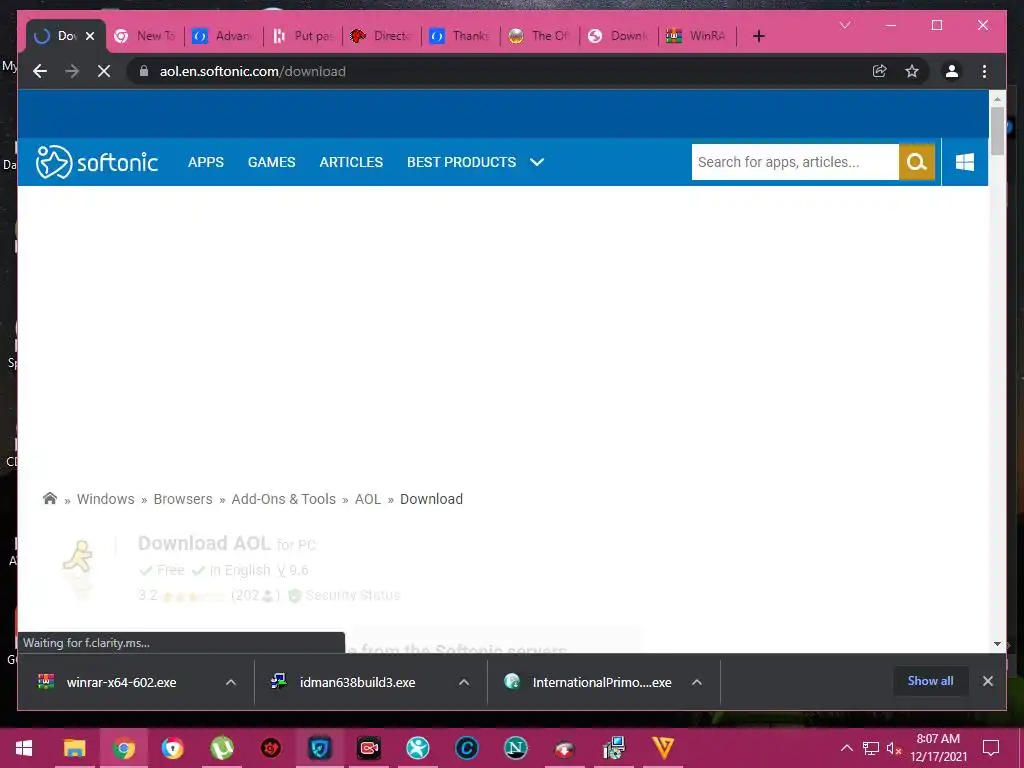
Task: Switch to the New Tab tab
Action: pos(145,36)
